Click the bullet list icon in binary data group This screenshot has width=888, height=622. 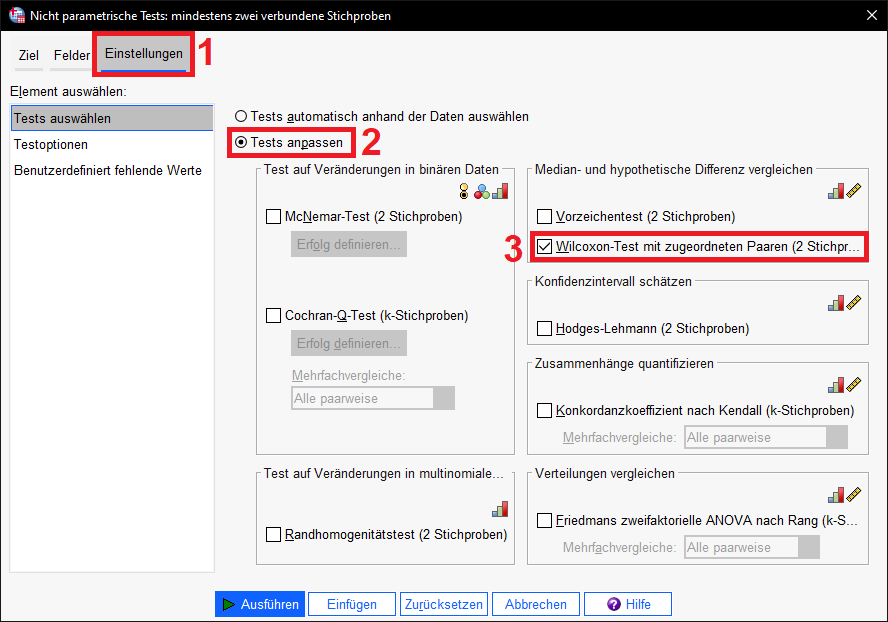(x=464, y=191)
